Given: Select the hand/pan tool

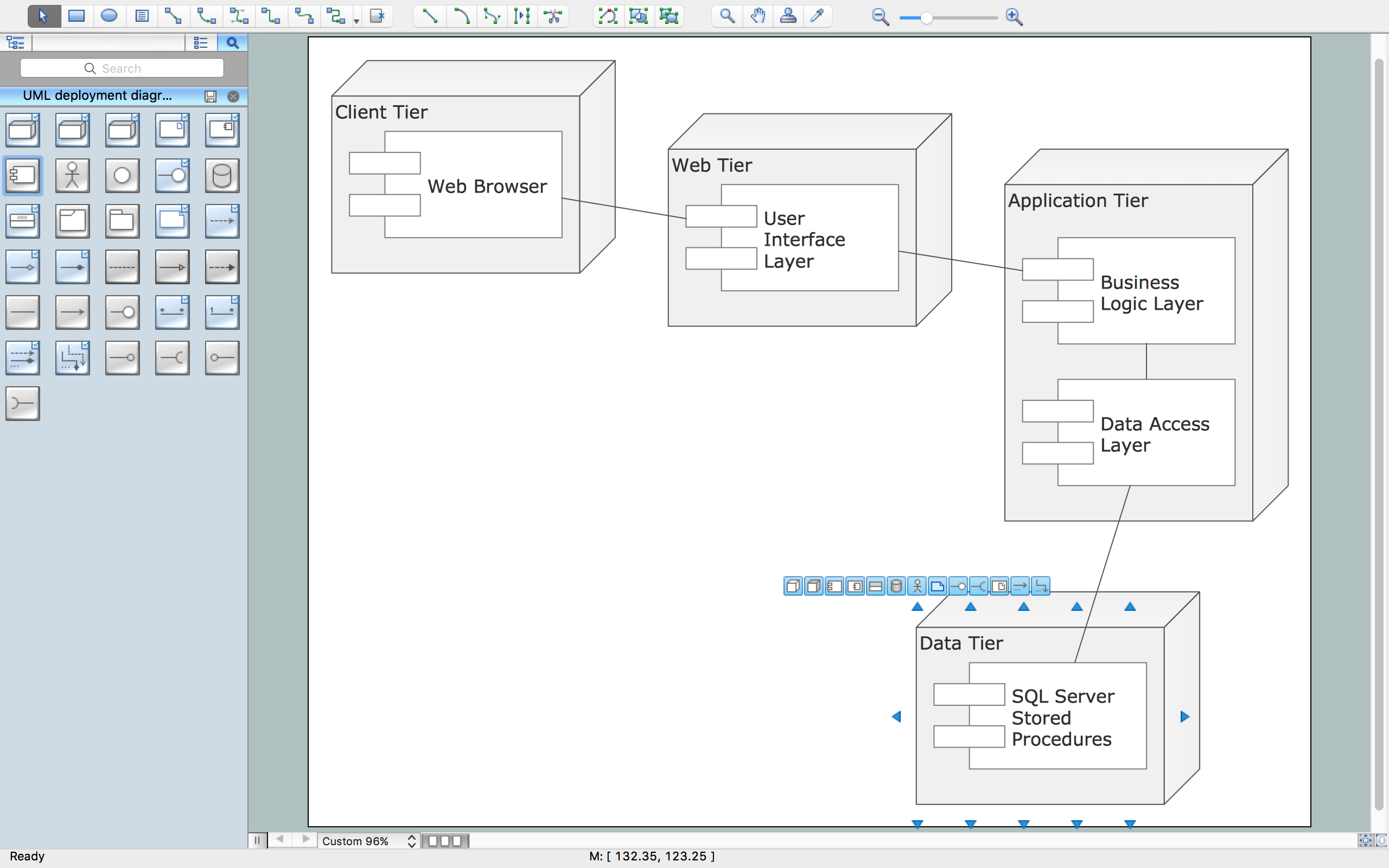Looking at the screenshot, I should click(756, 17).
